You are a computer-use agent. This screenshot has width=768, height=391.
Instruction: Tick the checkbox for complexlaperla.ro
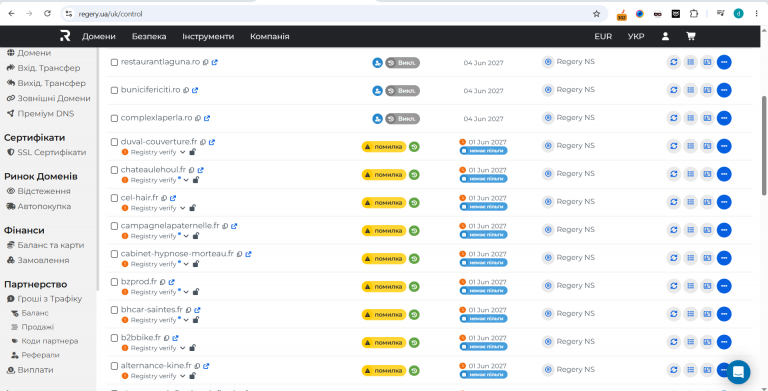114,119
